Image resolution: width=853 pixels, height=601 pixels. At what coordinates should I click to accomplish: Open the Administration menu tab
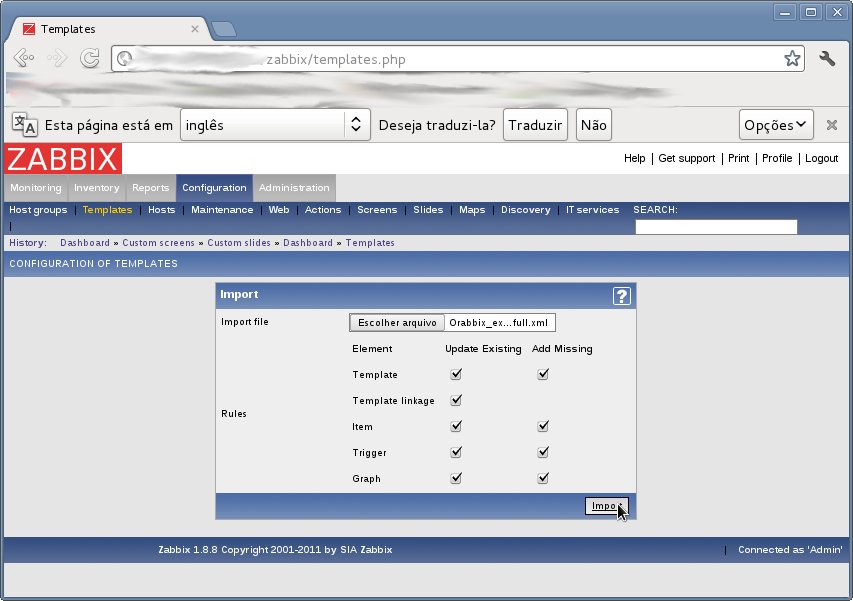[294, 188]
